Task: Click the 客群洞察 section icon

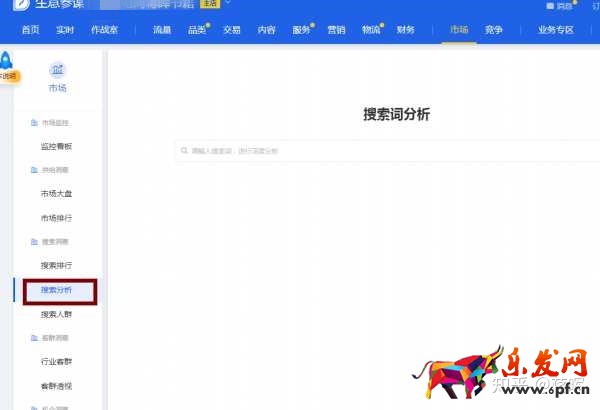Action: pos(34,339)
